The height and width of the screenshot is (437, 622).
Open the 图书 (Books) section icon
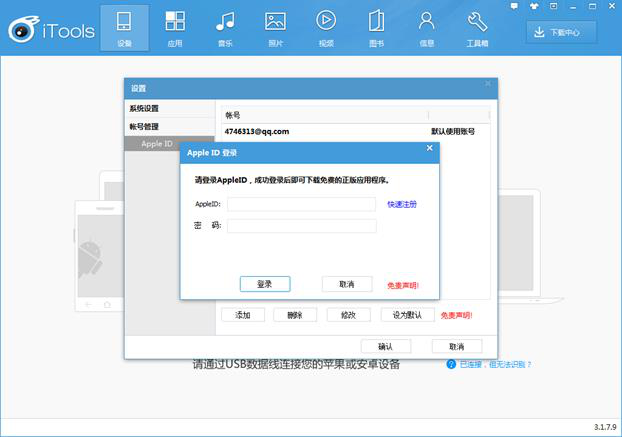[376, 21]
